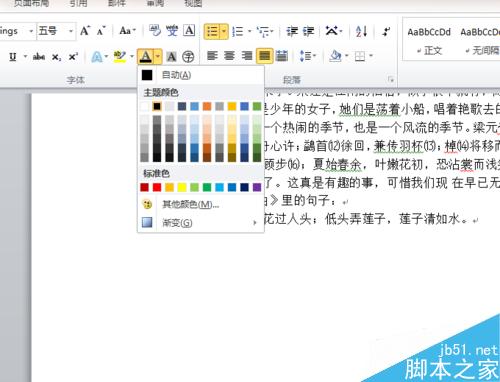Screen dimensions: 500x382
Task: Pick the orange theme color swatch
Action: pyautogui.click(x=207, y=106)
